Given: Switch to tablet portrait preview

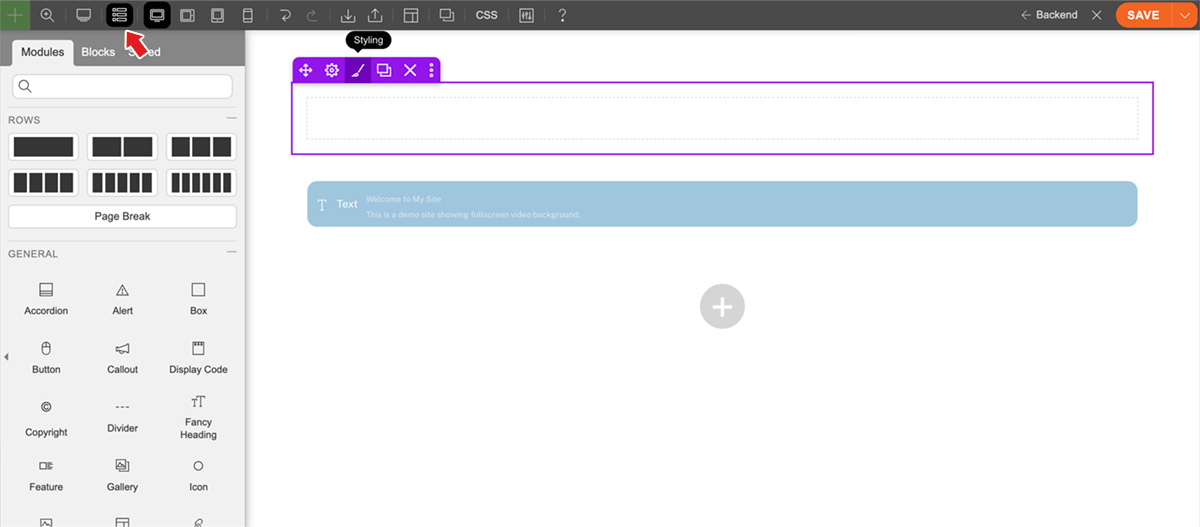Looking at the screenshot, I should (218, 15).
